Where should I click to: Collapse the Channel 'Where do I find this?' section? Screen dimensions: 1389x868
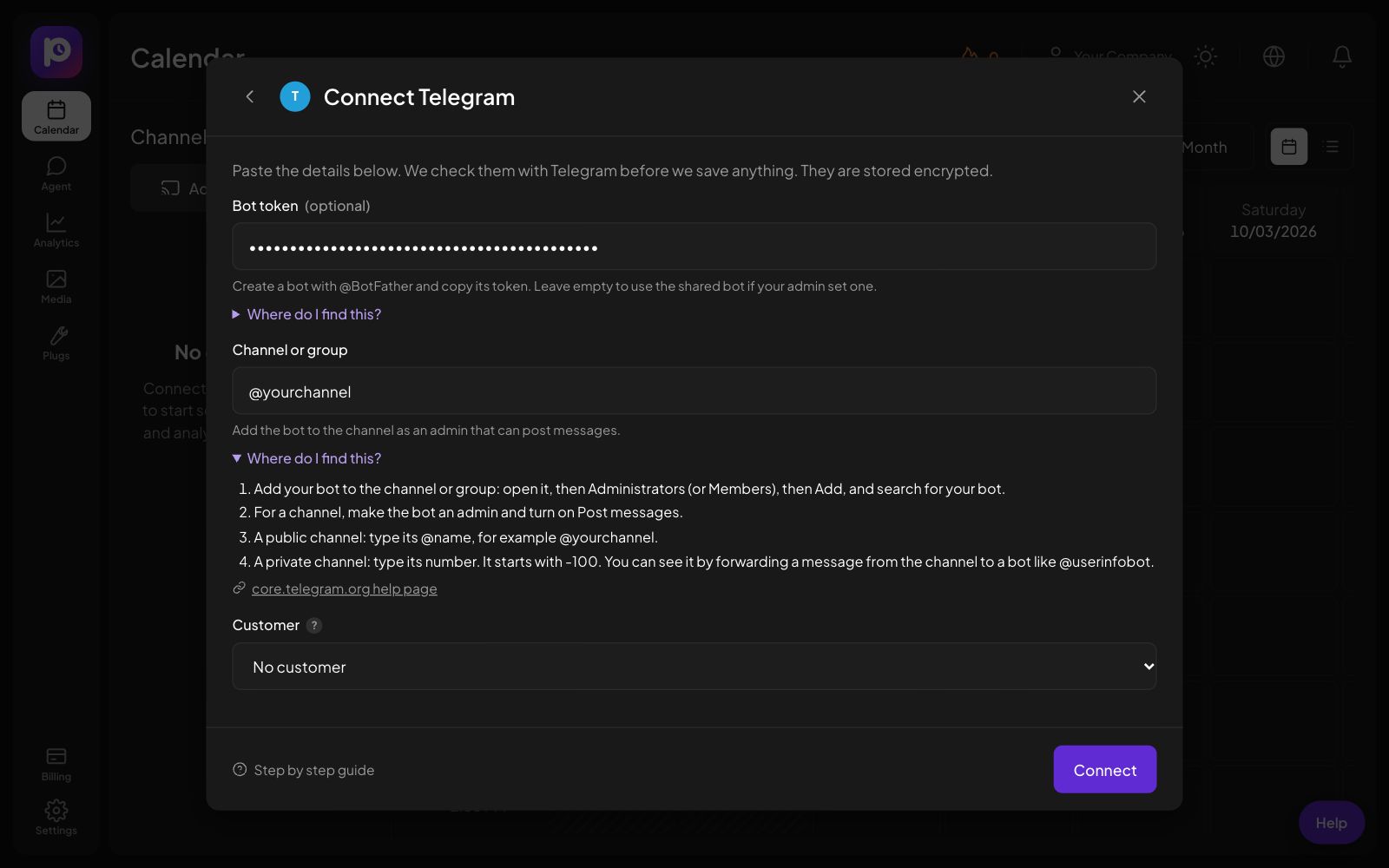pos(306,458)
